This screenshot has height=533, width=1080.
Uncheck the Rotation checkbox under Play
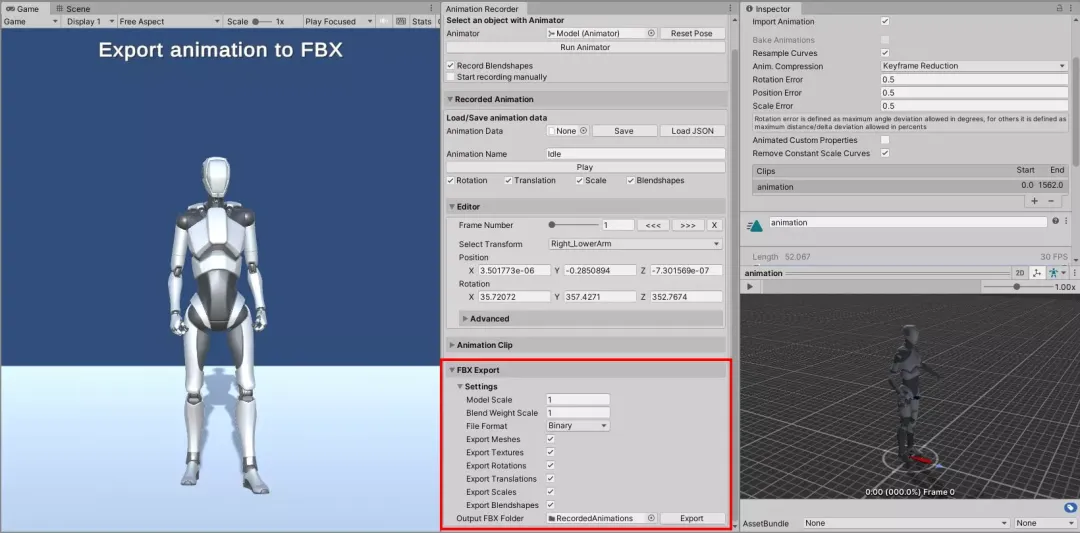pos(450,180)
